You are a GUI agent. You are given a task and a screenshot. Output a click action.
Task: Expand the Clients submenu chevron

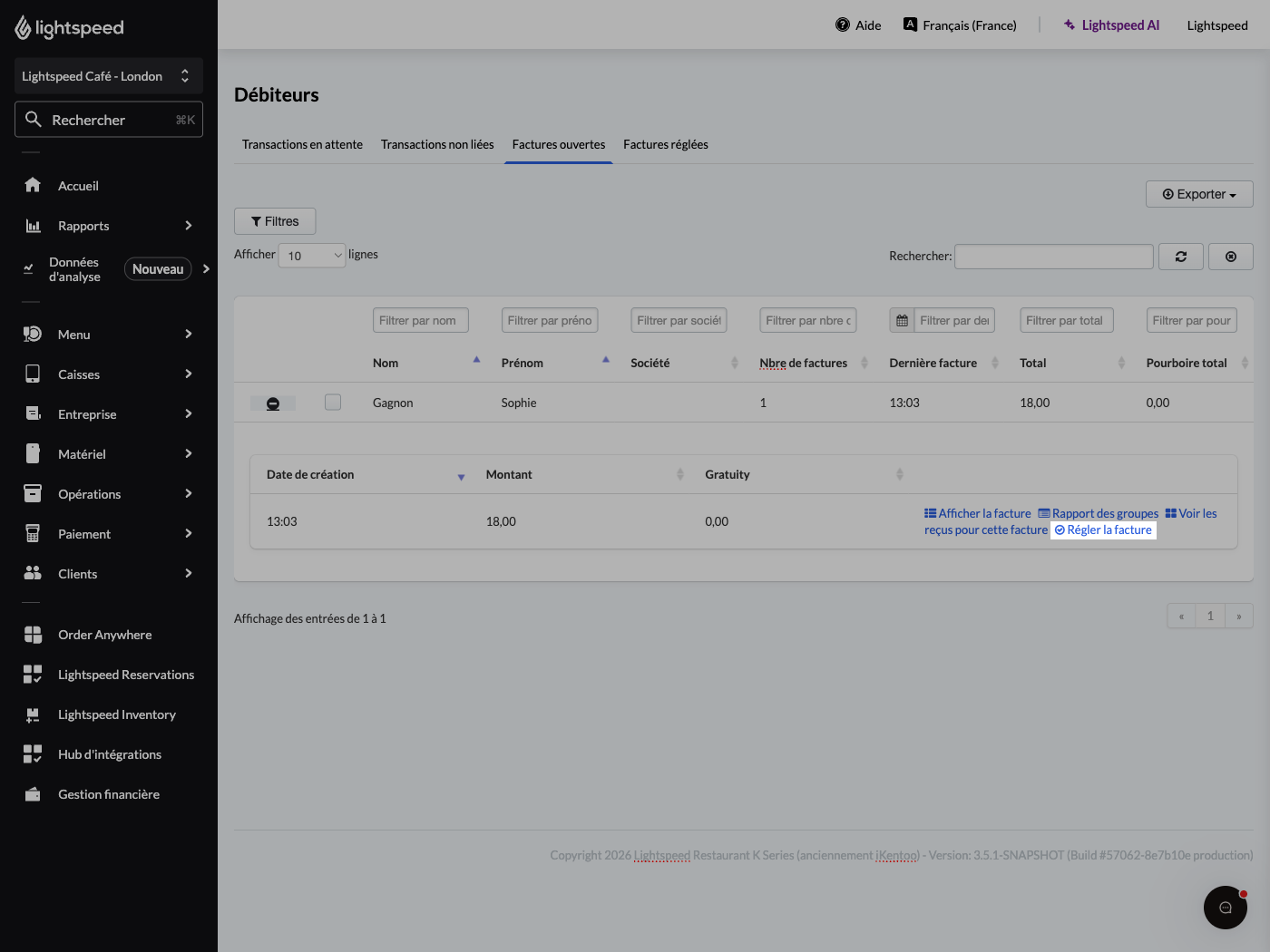[x=189, y=573]
